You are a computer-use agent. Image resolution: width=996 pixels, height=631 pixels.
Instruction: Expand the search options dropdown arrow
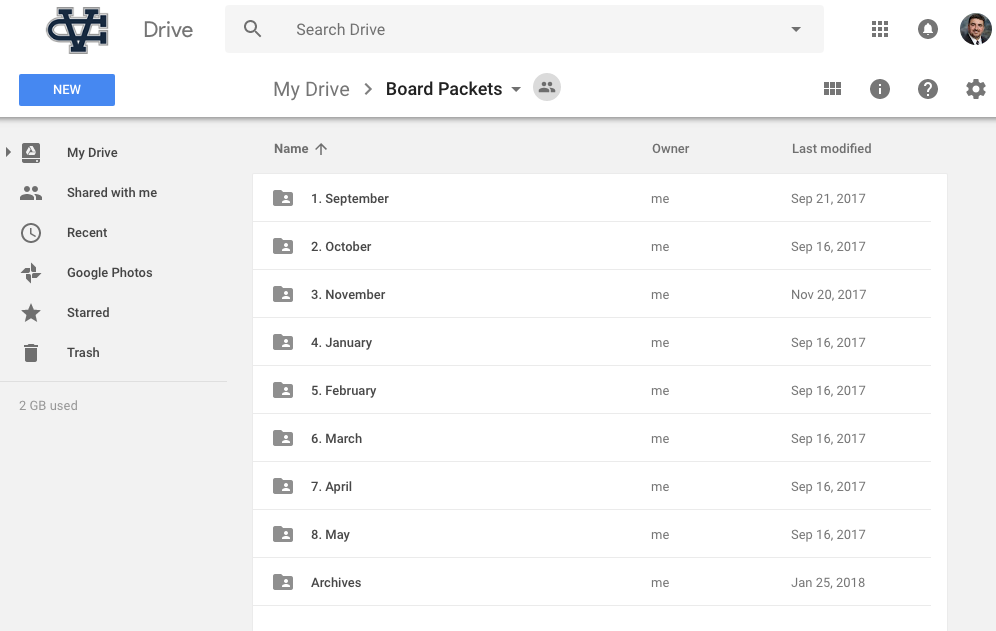796,29
